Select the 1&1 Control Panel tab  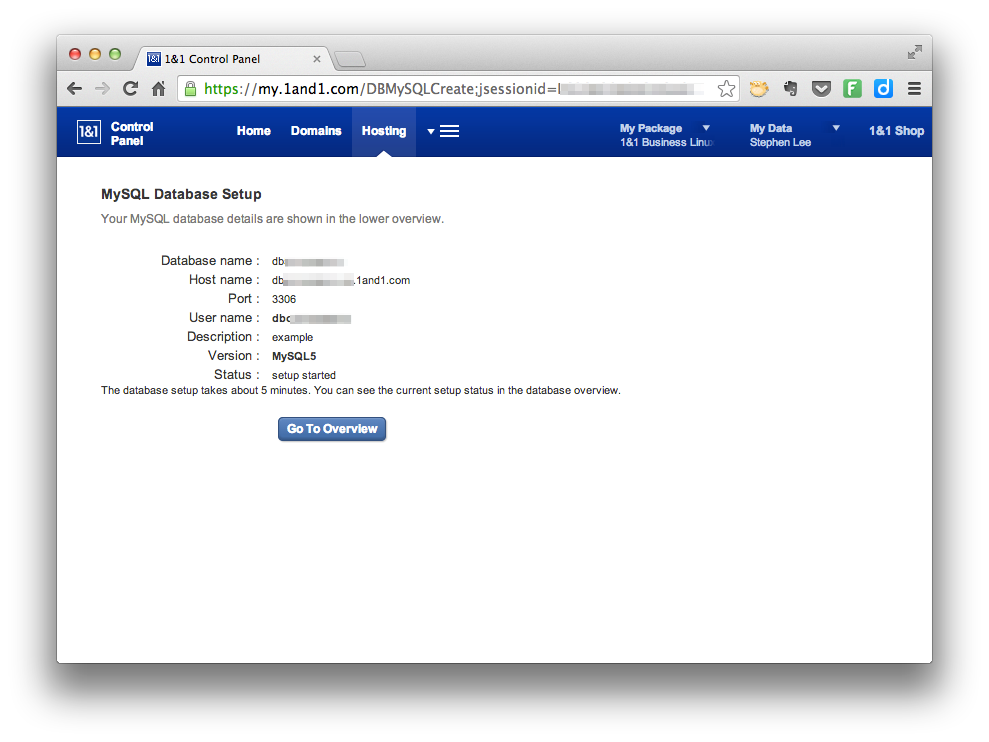coord(233,59)
